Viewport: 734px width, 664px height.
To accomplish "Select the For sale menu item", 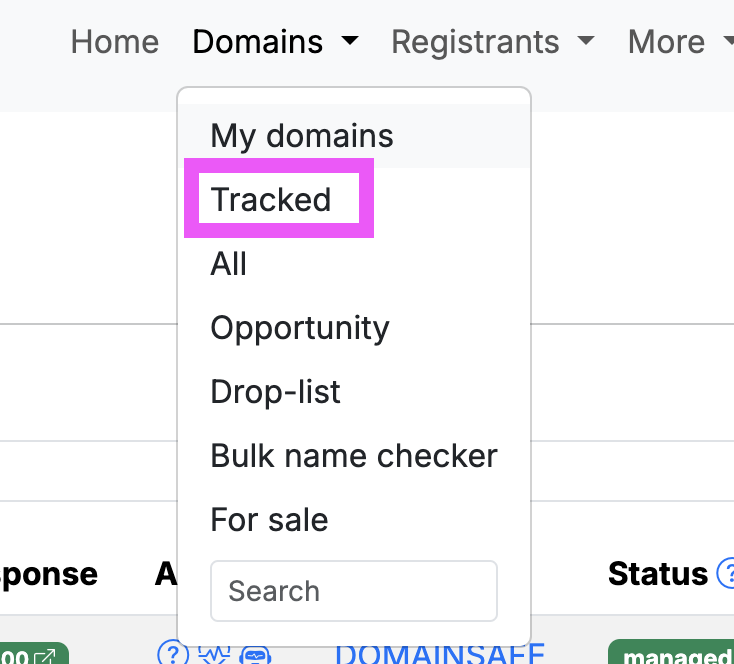I will pyautogui.click(x=269, y=520).
